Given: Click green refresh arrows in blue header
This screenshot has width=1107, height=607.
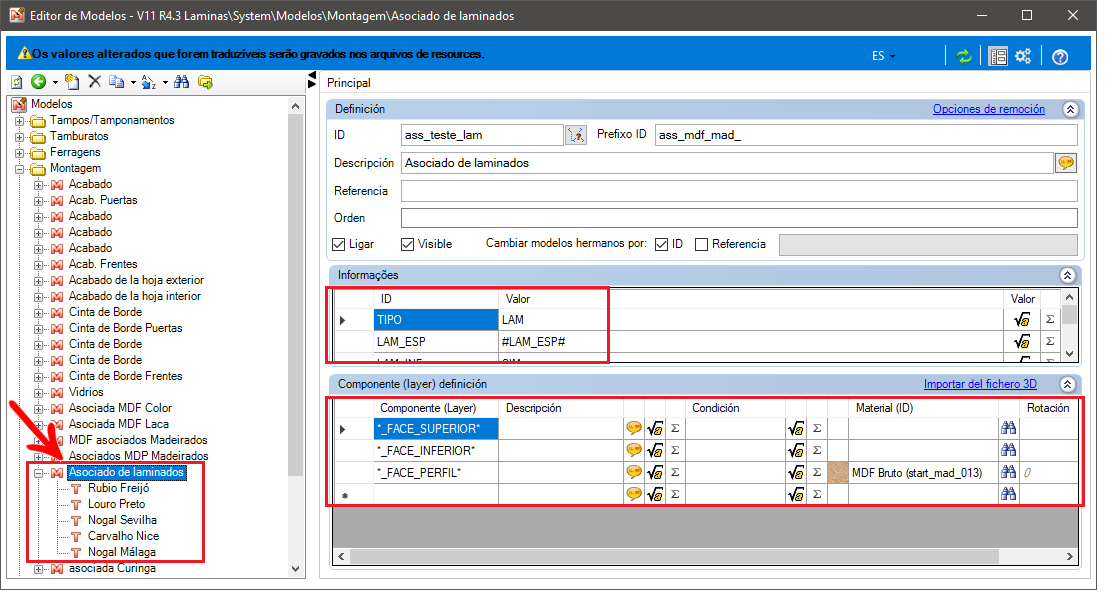Looking at the screenshot, I should [964, 56].
